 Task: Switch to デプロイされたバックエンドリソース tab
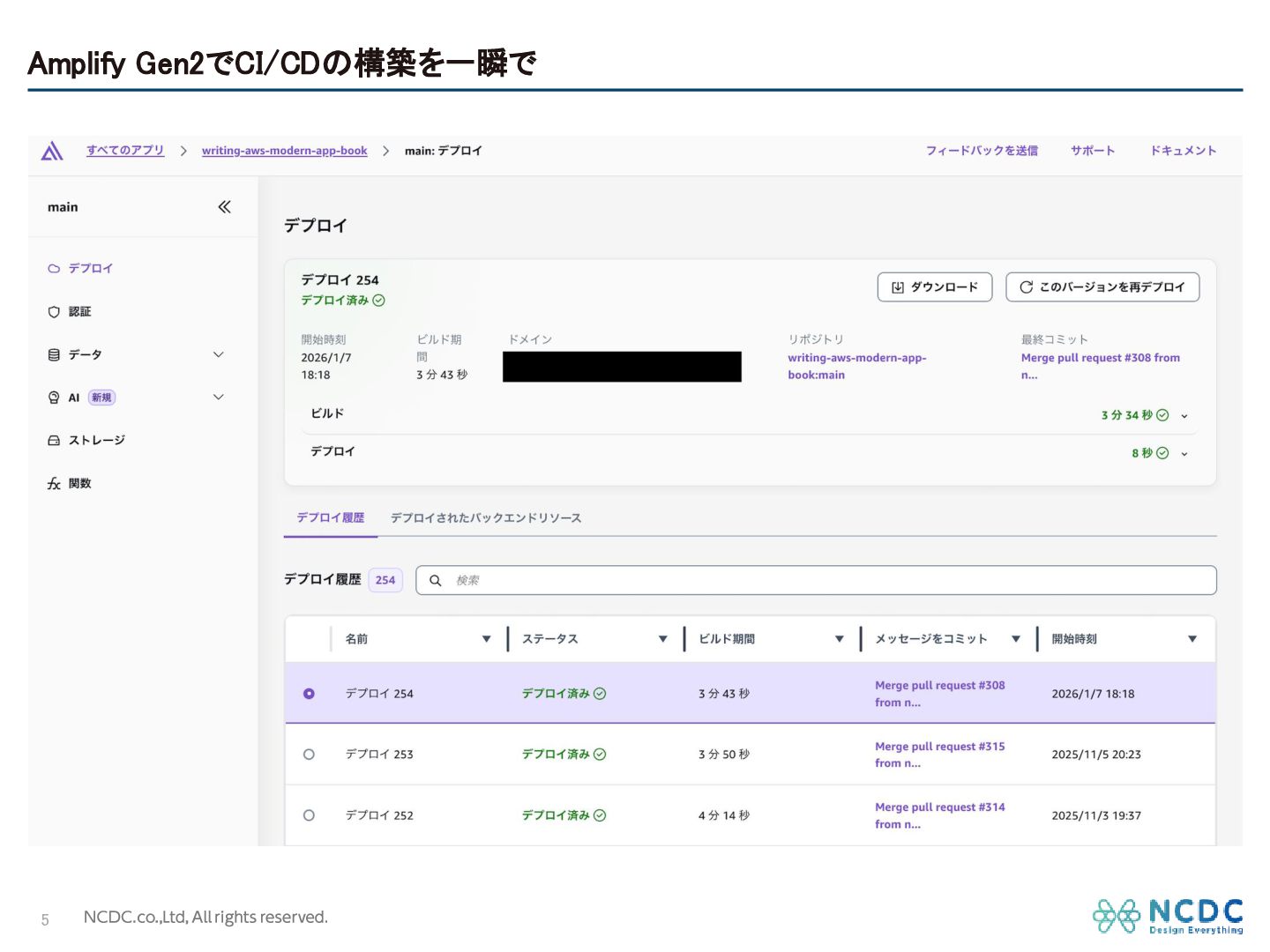pos(486,518)
